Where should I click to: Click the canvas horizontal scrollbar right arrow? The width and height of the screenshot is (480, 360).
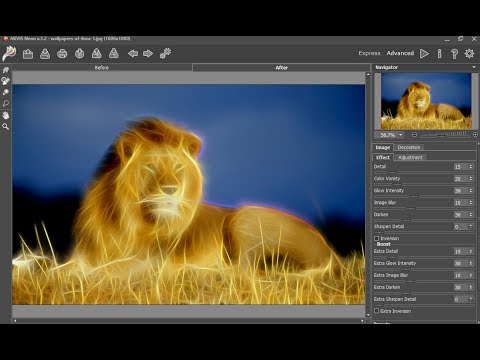pos(362,321)
